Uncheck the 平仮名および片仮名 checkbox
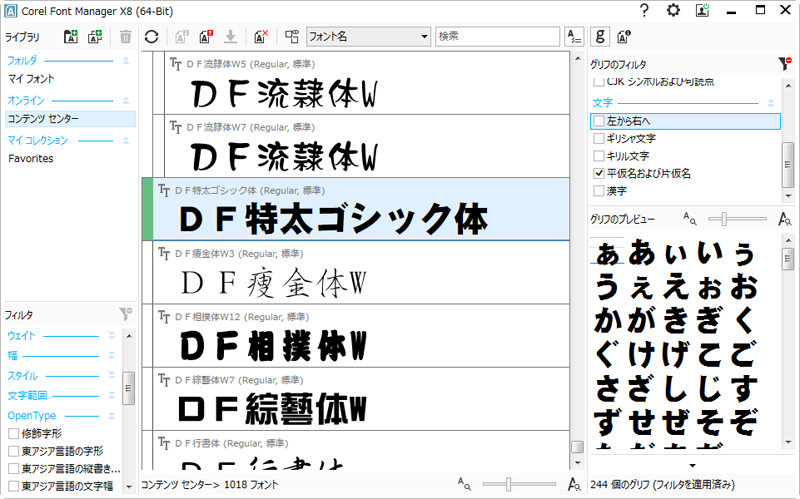 (599, 173)
